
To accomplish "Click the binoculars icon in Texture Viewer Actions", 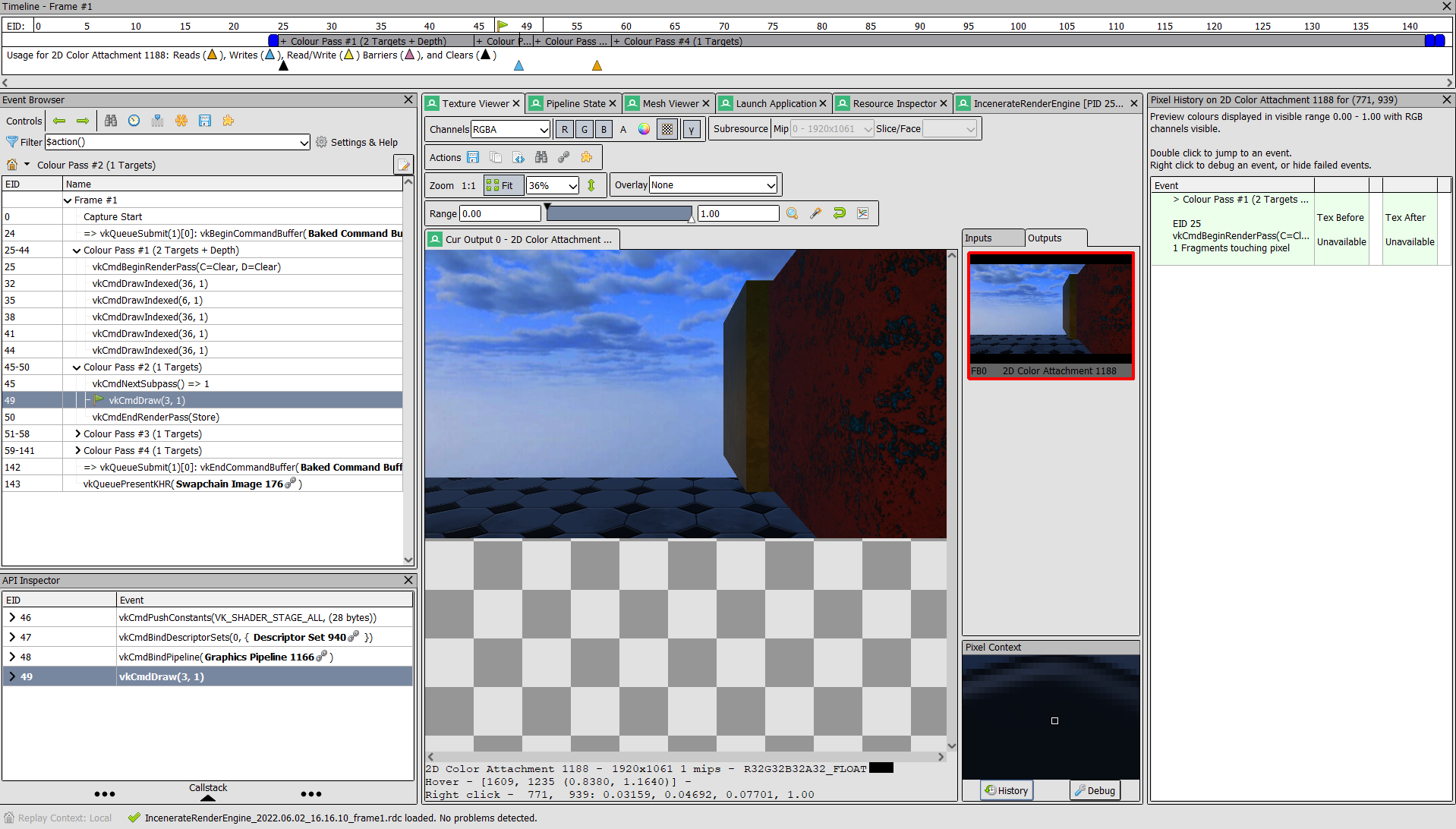I will (x=541, y=157).
